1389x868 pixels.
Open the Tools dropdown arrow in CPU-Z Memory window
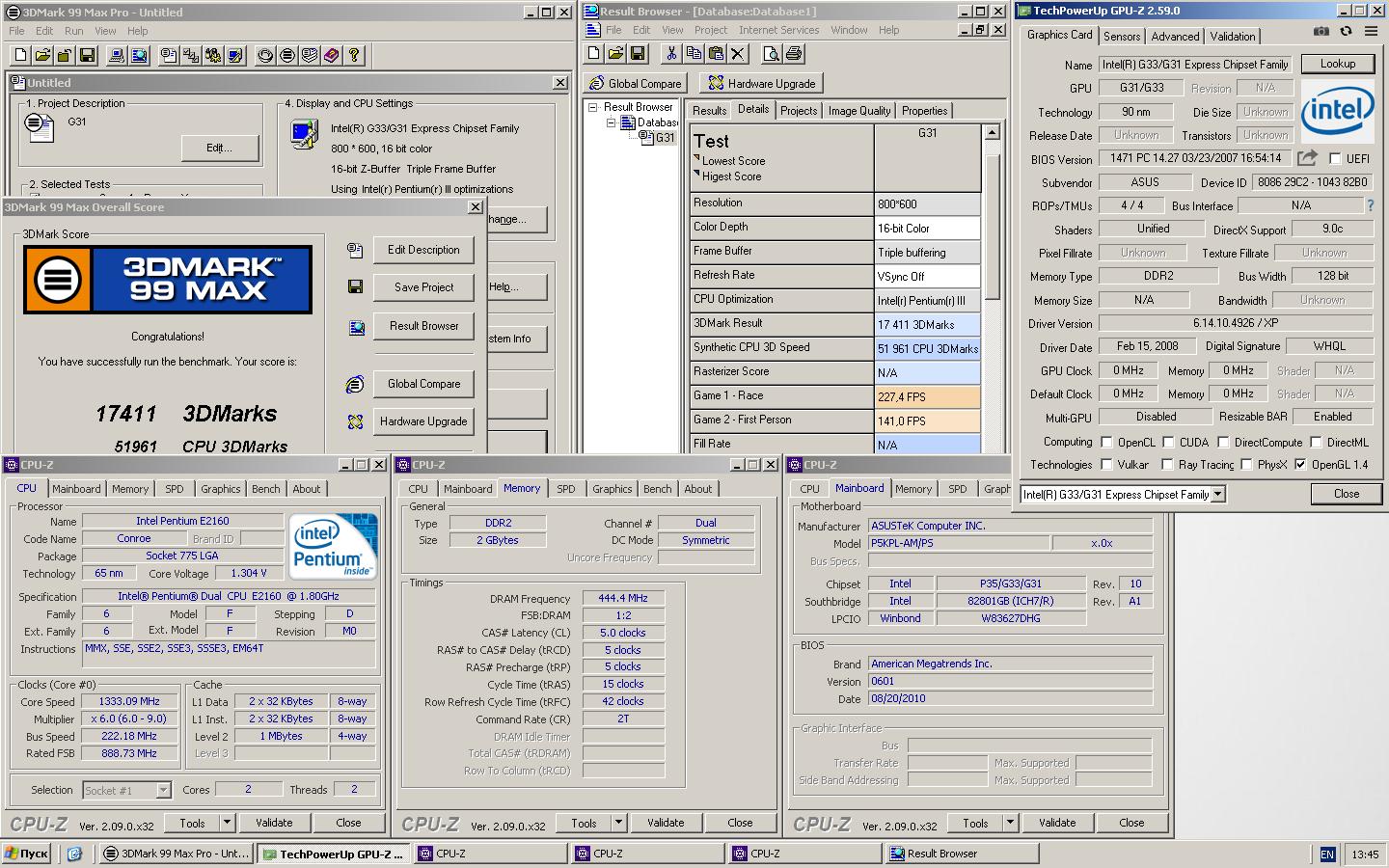pyautogui.click(x=619, y=823)
